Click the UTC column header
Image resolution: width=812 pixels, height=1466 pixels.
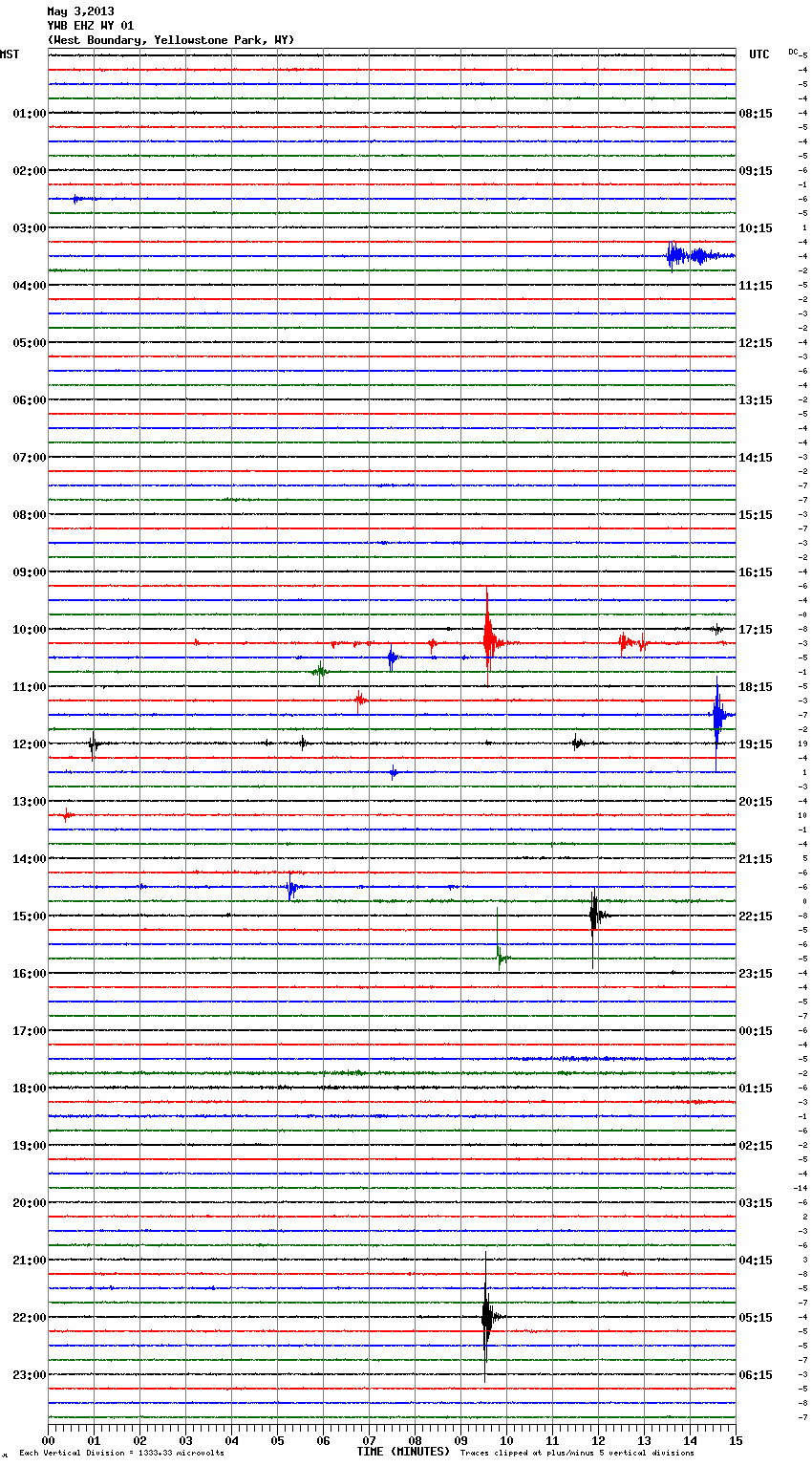click(759, 54)
